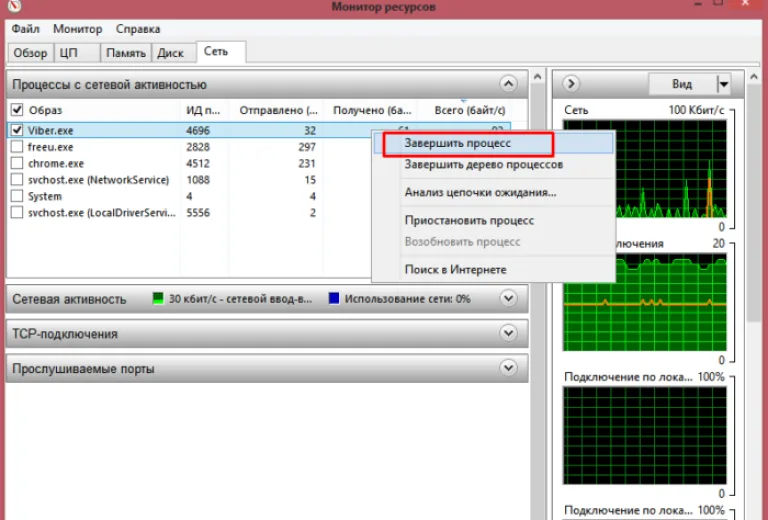This screenshot has width=768, height=520.
Task: Collapse the graphs pane with the arrow button
Action: [x=571, y=84]
